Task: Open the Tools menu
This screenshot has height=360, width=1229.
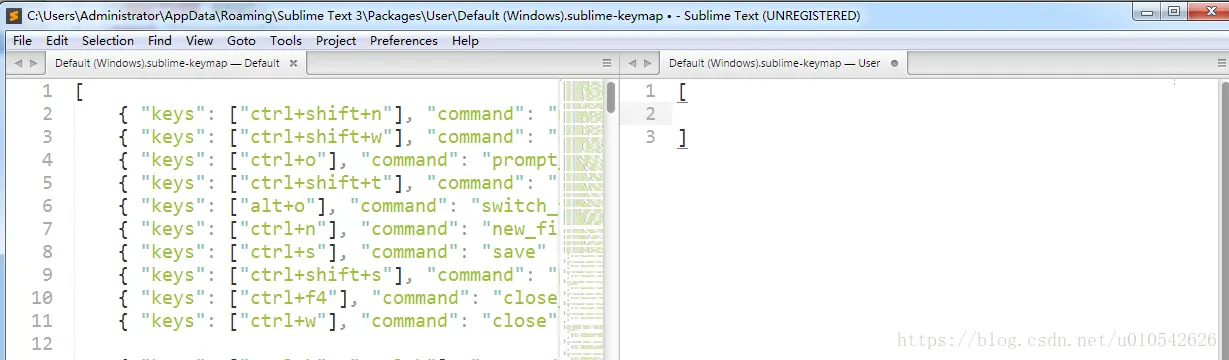Action: 286,41
